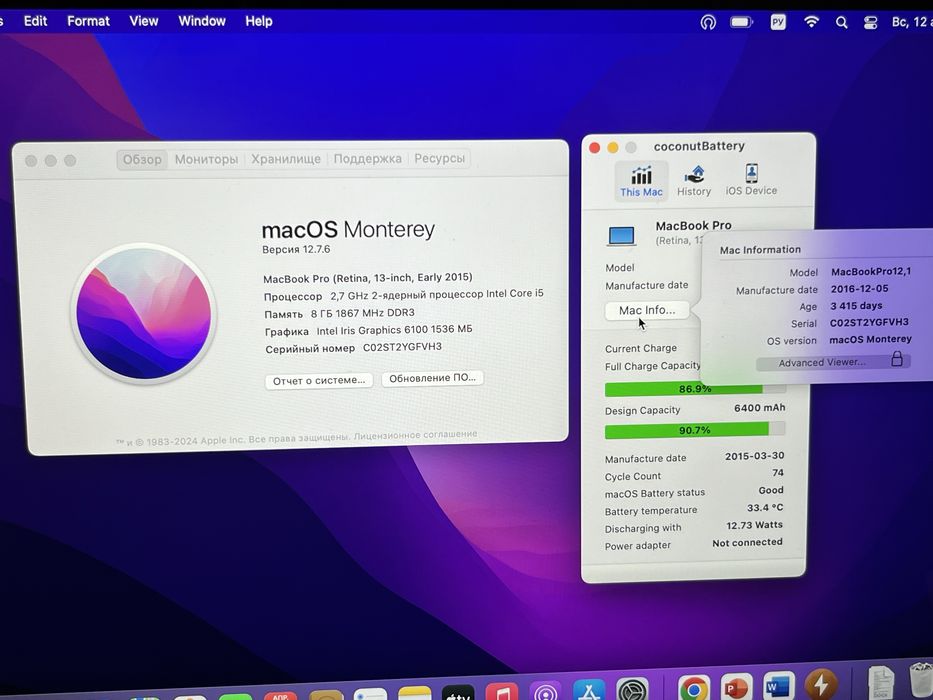Image resolution: width=933 pixels, height=700 pixels.
Task: Switch the РУ keyboard input source
Action: coord(778,22)
